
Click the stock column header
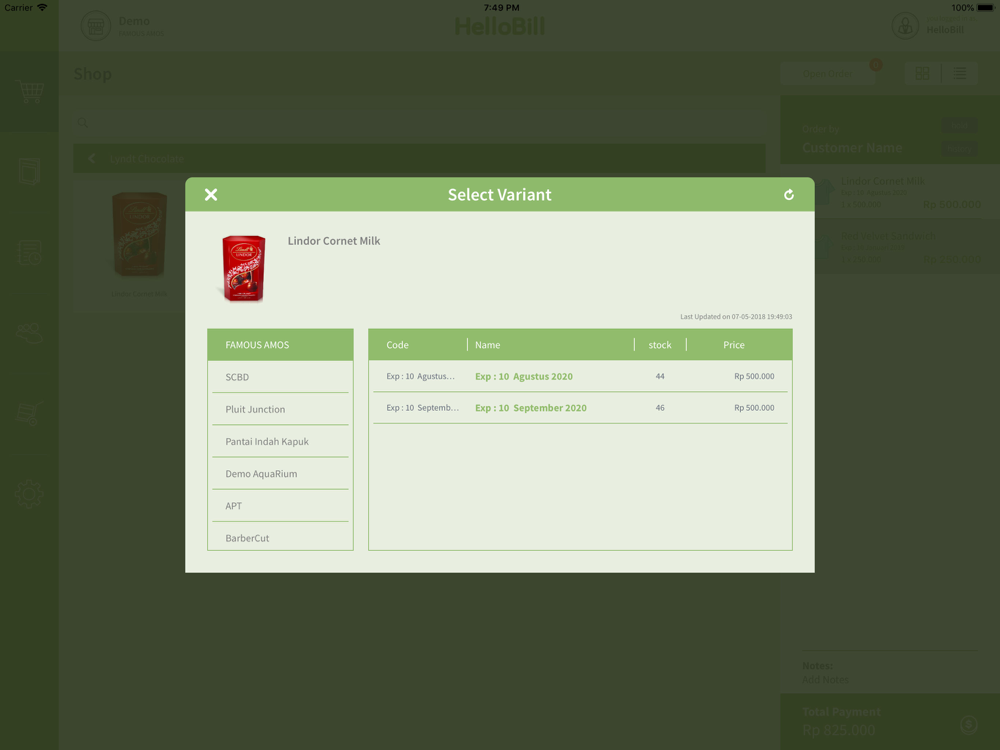click(660, 344)
